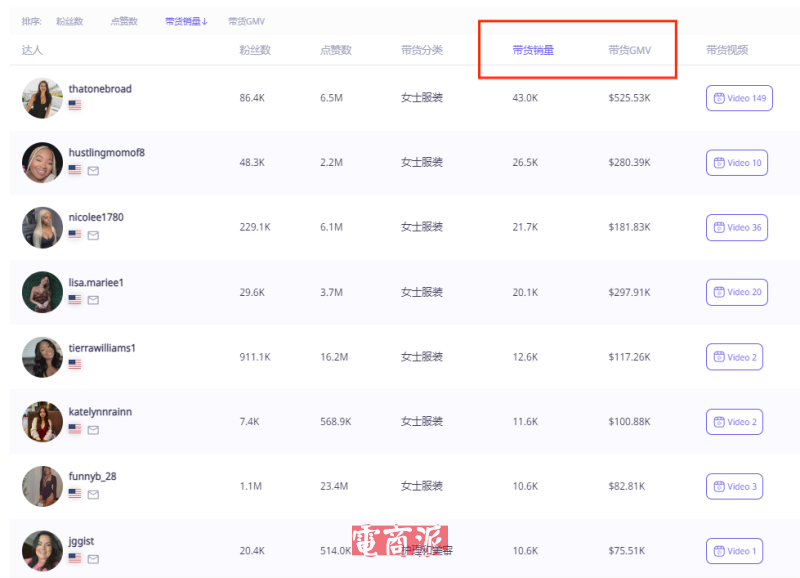
Task: Click mail icon under hustlingmomof8
Action: [93, 171]
